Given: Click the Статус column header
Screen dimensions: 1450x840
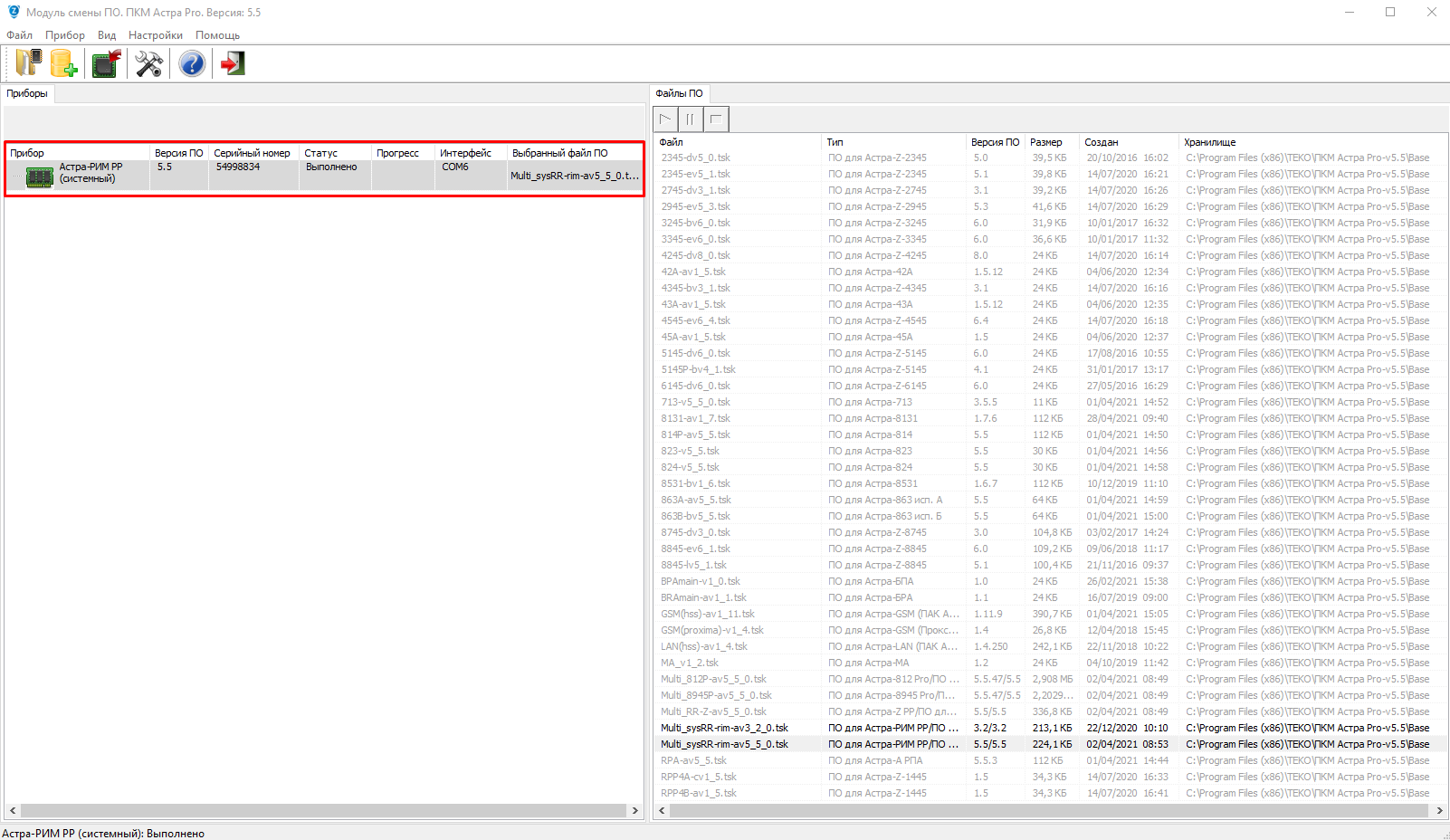Looking at the screenshot, I should (336, 153).
